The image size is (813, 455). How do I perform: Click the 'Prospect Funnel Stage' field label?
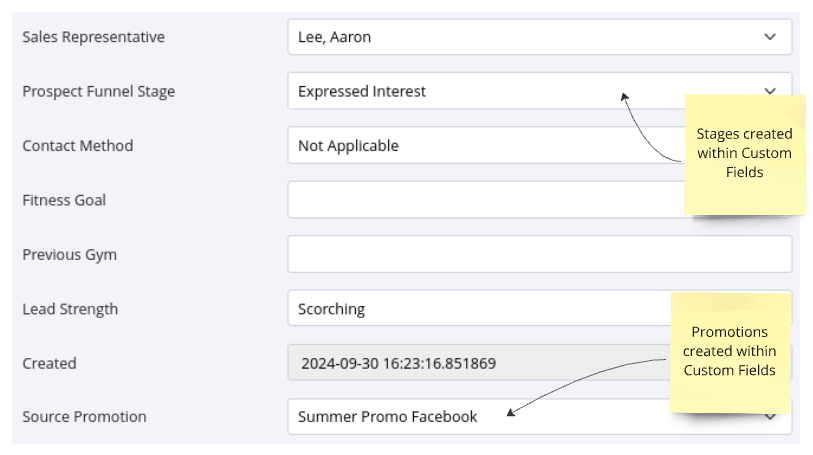tap(98, 91)
